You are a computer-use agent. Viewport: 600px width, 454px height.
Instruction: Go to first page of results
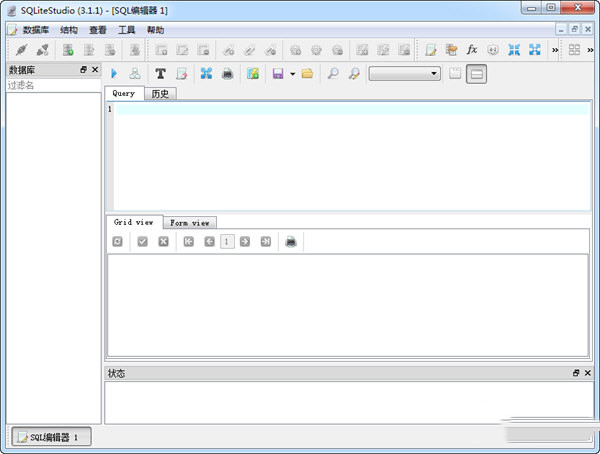[189, 242]
